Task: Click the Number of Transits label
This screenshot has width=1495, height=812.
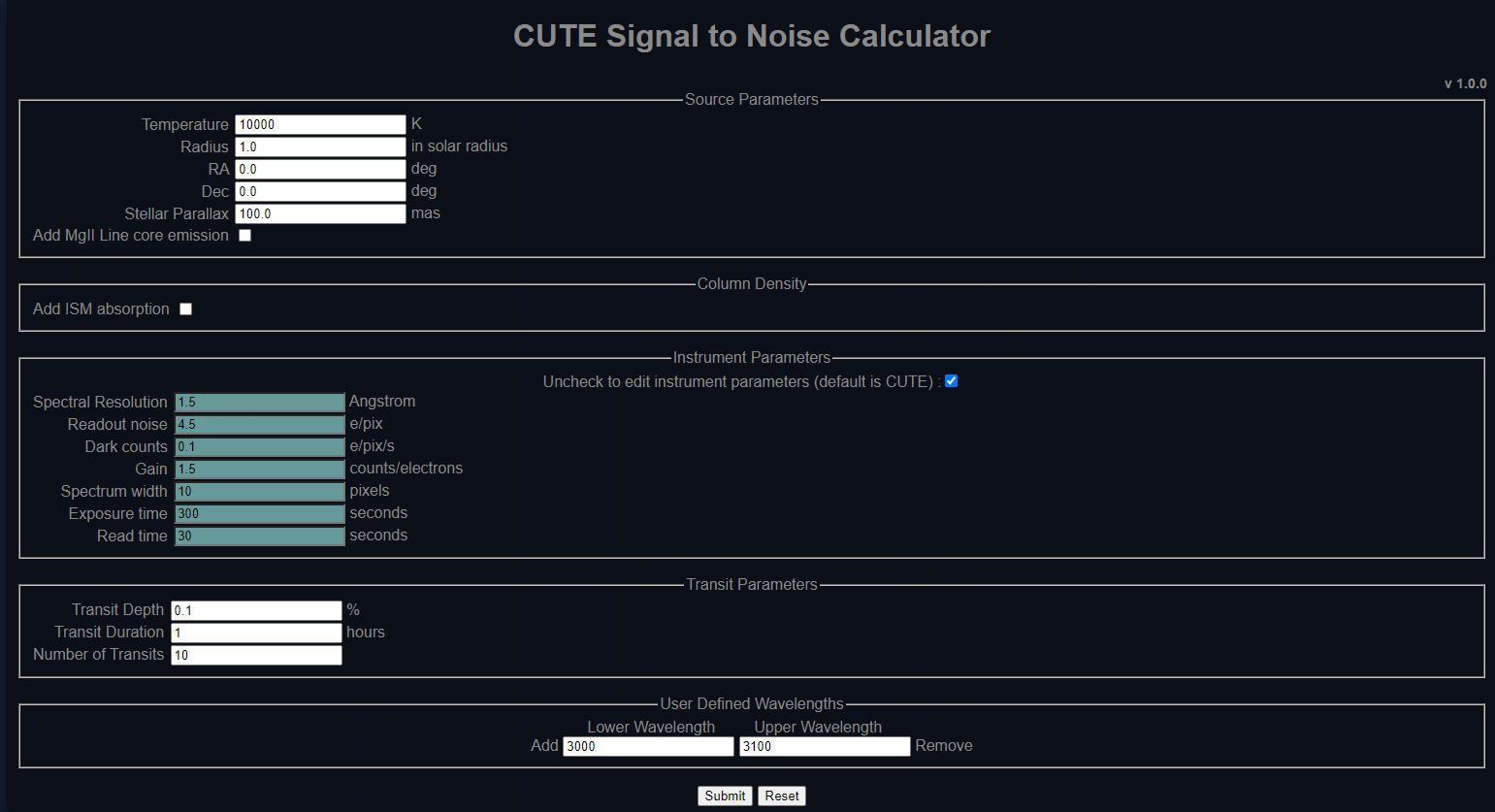Action: point(99,654)
